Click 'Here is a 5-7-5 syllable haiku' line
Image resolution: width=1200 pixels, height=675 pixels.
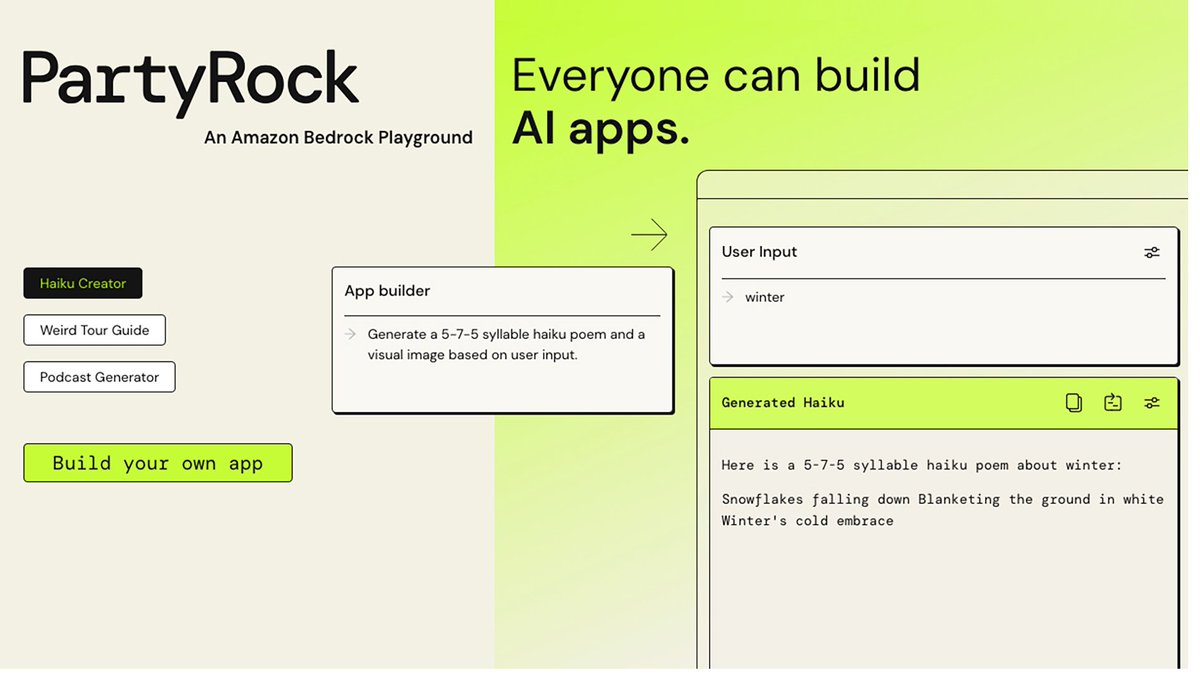coord(922,465)
